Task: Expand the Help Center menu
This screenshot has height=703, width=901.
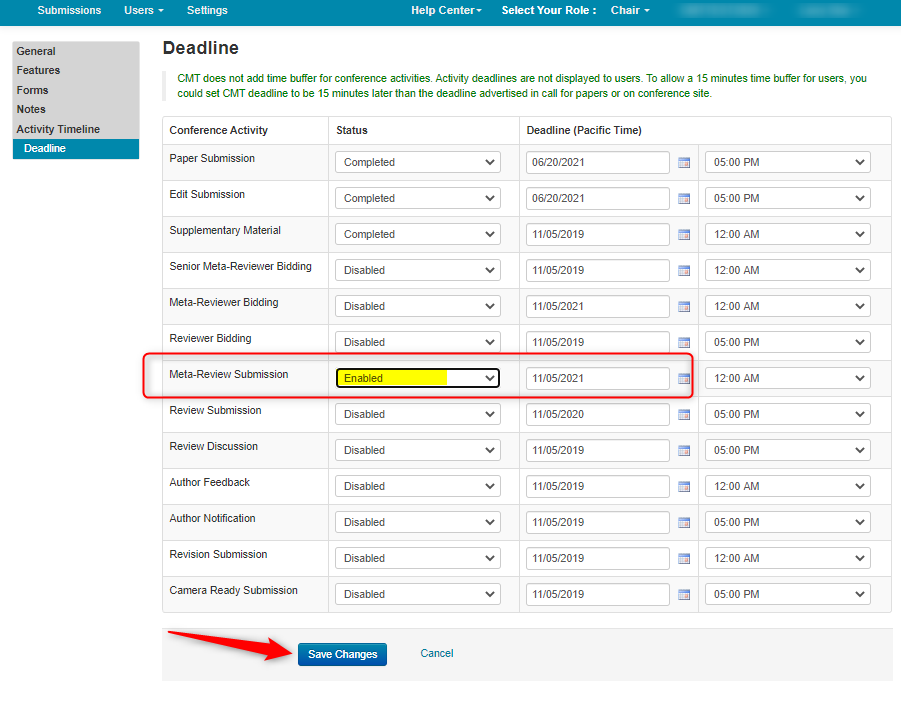Action: coord(446,10)
